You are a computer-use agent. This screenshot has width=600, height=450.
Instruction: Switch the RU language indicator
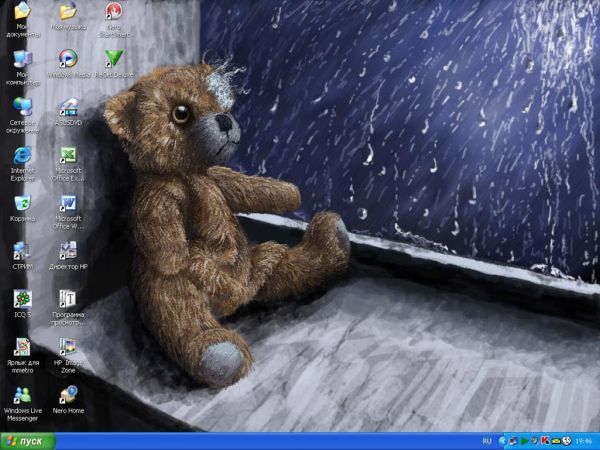487,441
